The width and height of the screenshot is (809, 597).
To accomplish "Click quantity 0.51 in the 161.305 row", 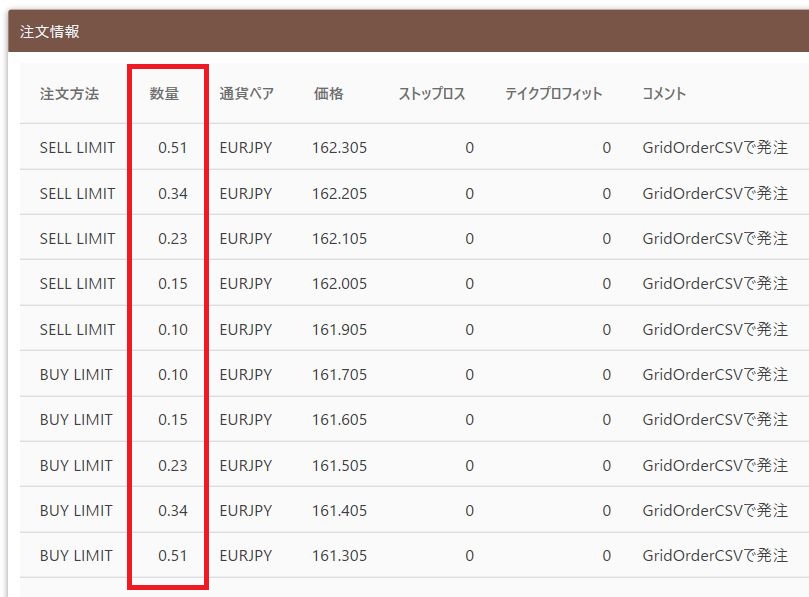I will pyautogui.click(x=172, y=556).
